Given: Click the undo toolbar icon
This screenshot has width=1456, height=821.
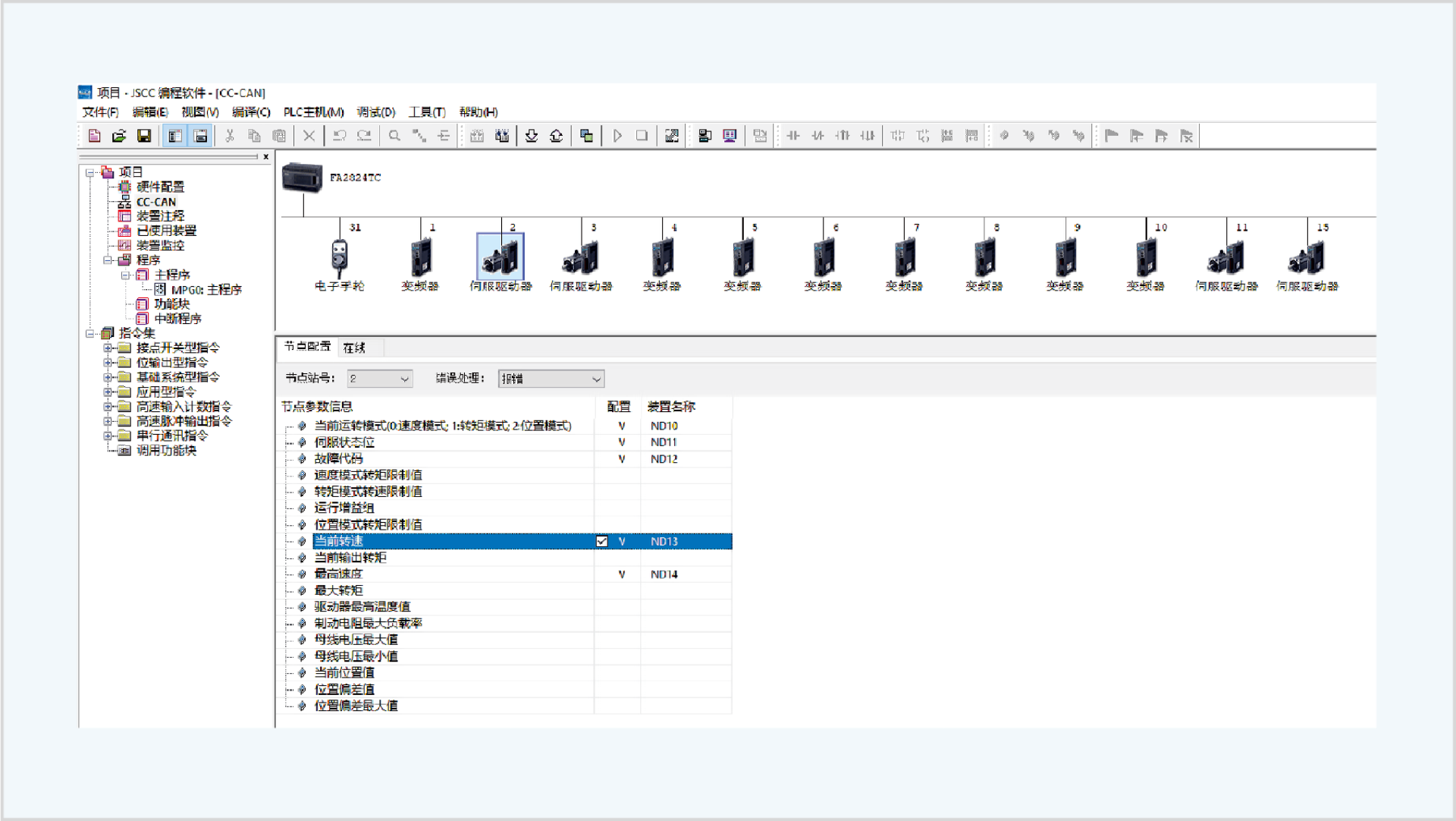Looking at the screenshot, I should click(x=339, y=135).
